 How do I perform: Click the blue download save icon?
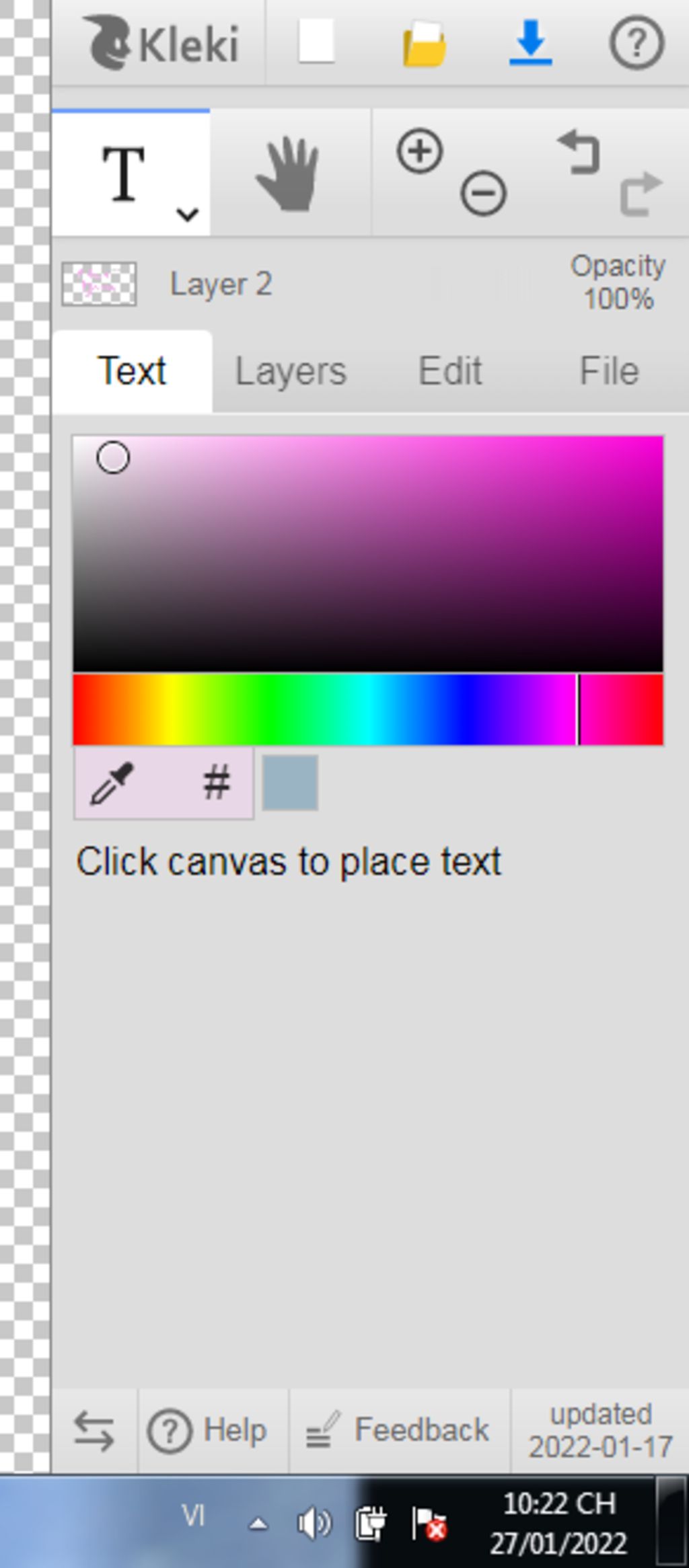530,43
